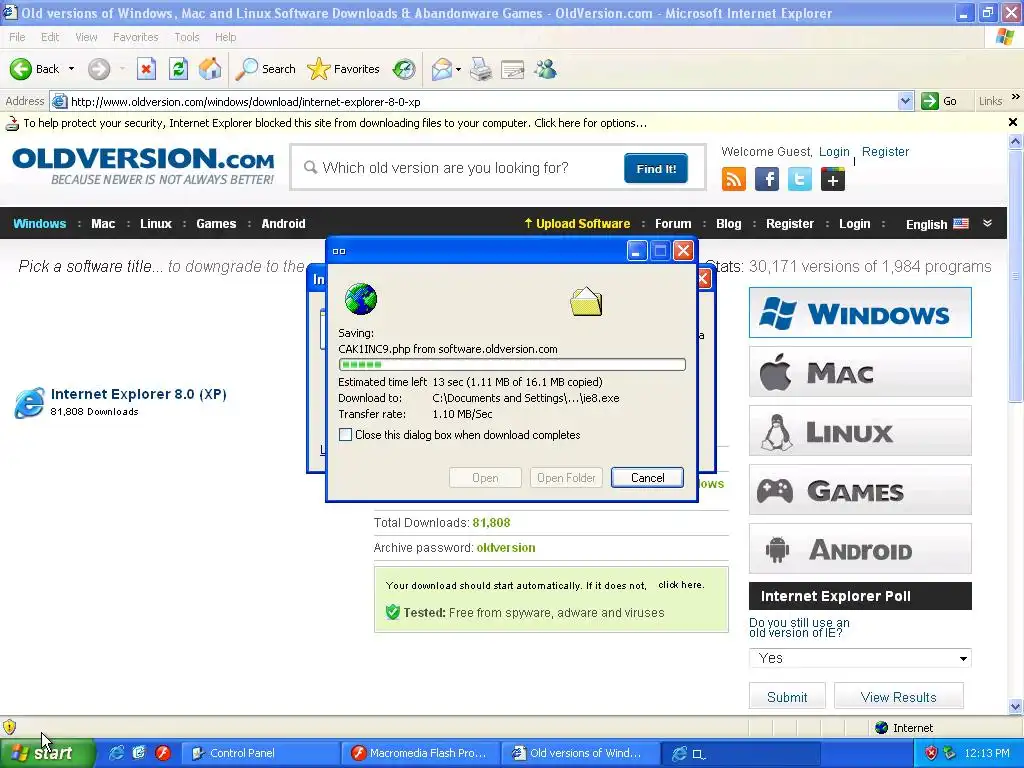Submit the Internet Explorer poll
The image size is (1024, 768).
pos(787,697)
